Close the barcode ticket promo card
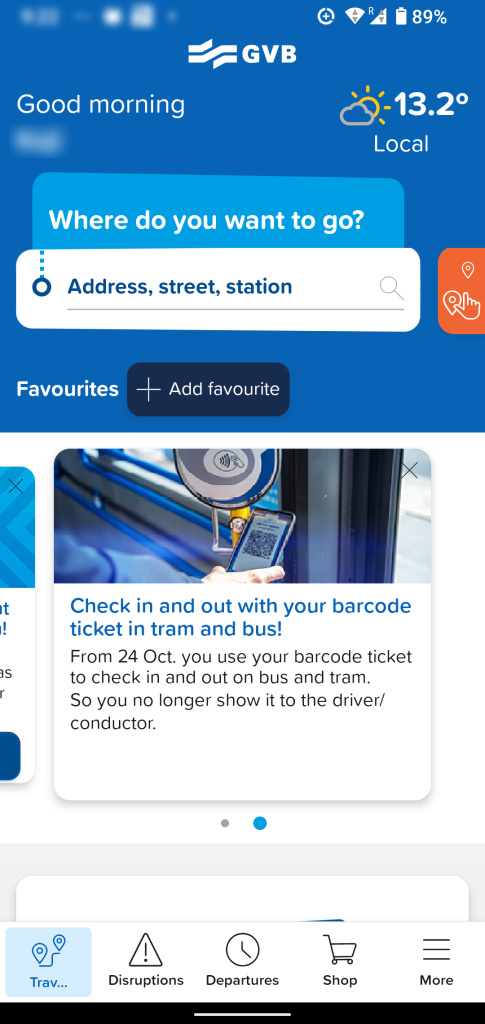Viewport: 485px width, 1024px height. click(409, 470)
